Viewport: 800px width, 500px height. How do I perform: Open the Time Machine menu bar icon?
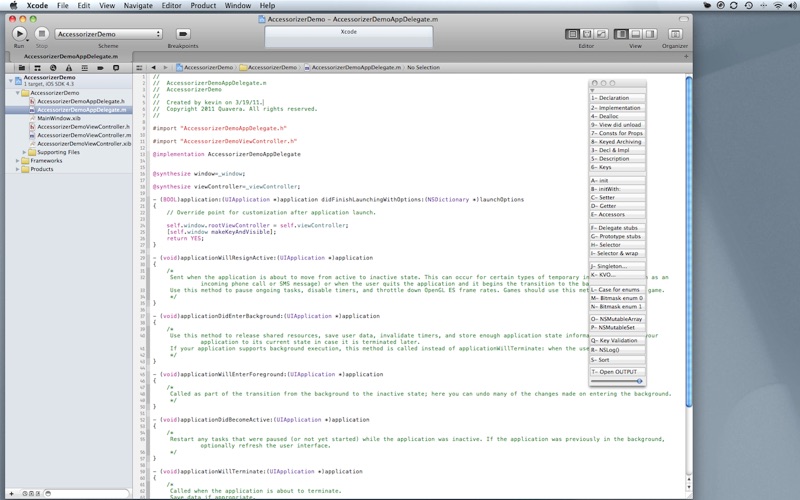(x=748, y=5)
